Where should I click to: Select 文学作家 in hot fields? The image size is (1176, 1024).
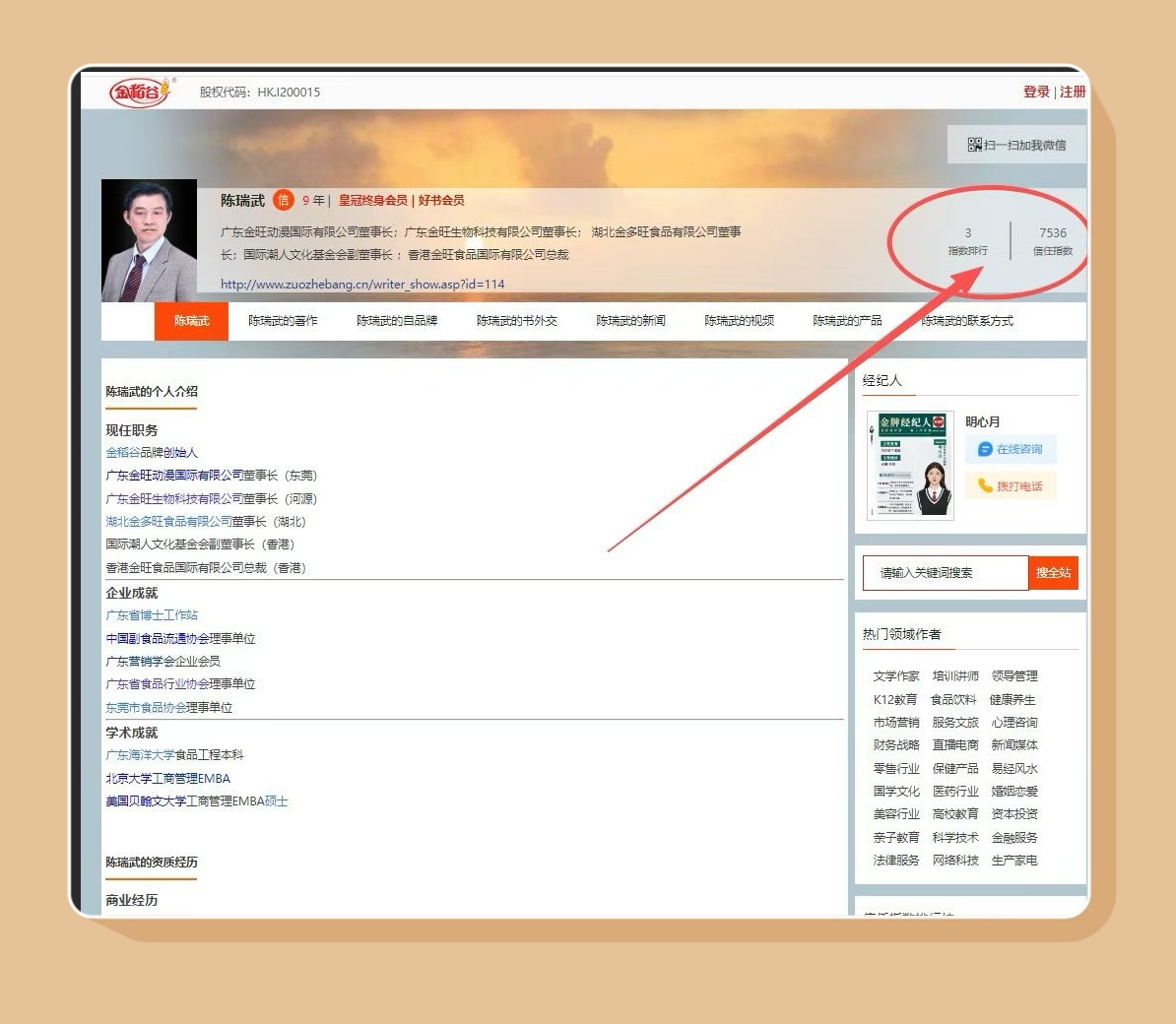click(x=895, y=676)
